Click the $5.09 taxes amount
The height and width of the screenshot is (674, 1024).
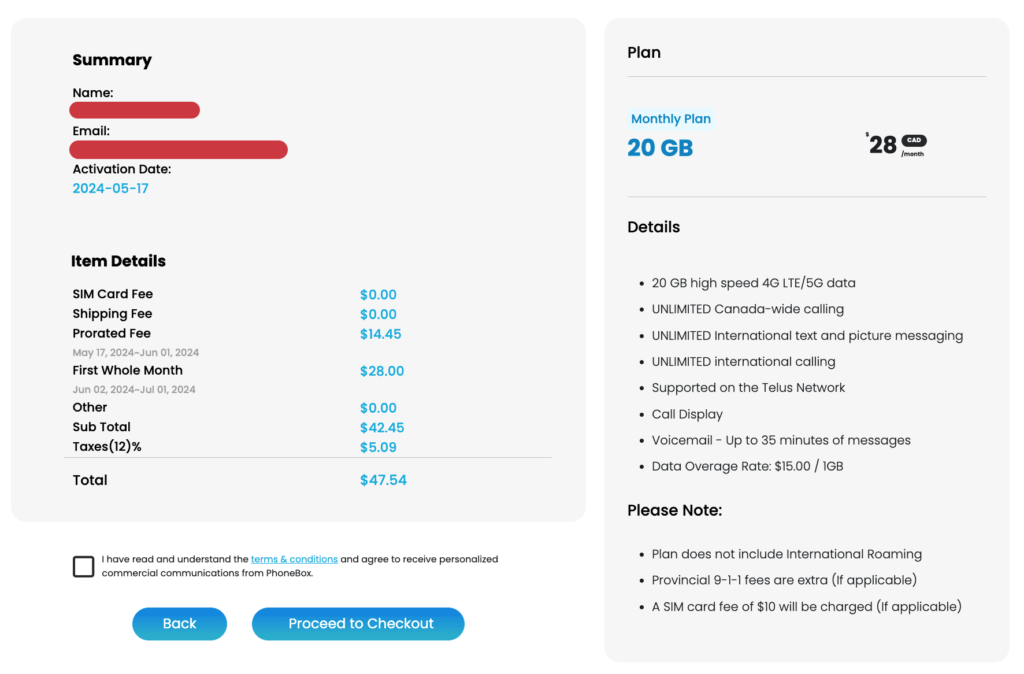378,448
